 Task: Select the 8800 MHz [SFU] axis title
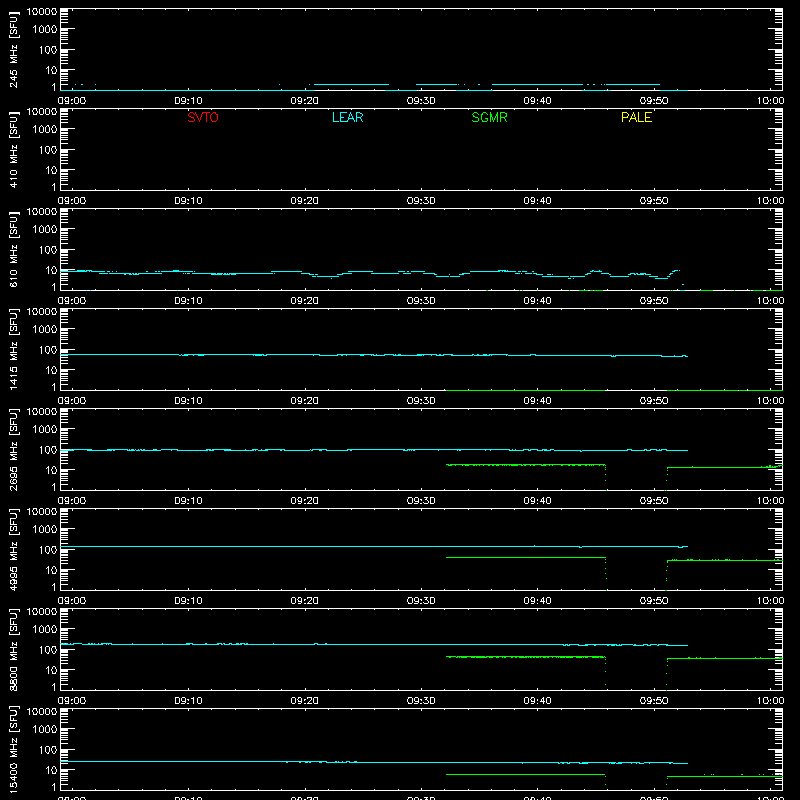(x=13, y=650)
